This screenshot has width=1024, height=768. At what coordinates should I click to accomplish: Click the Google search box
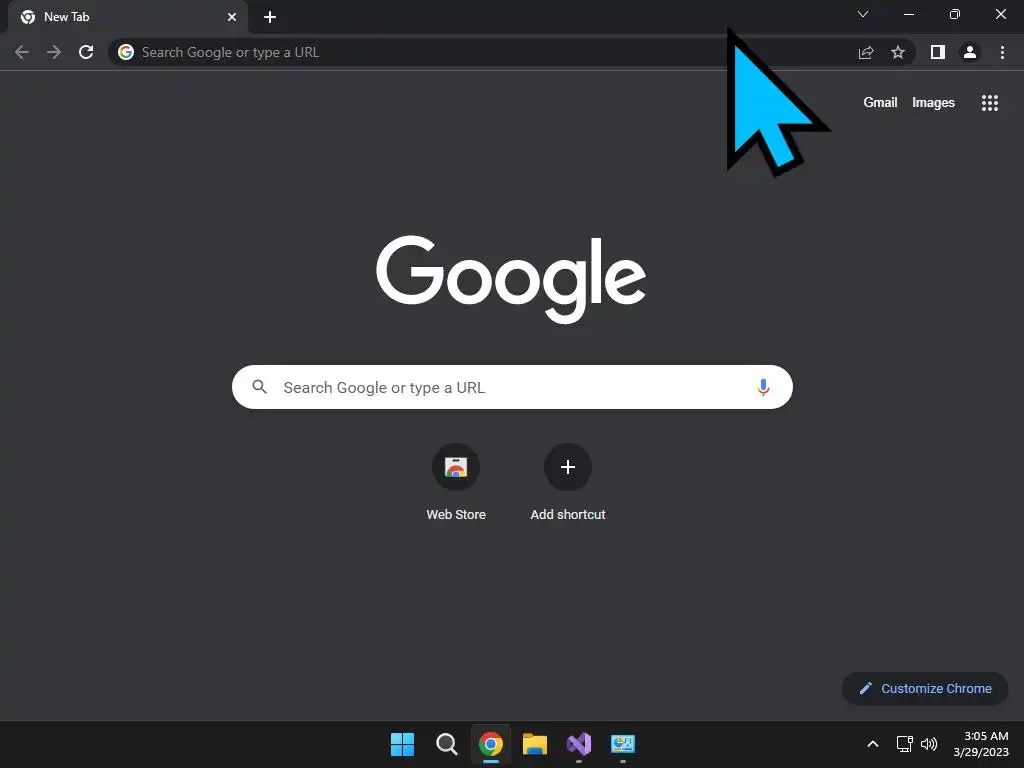coord(512,387)
